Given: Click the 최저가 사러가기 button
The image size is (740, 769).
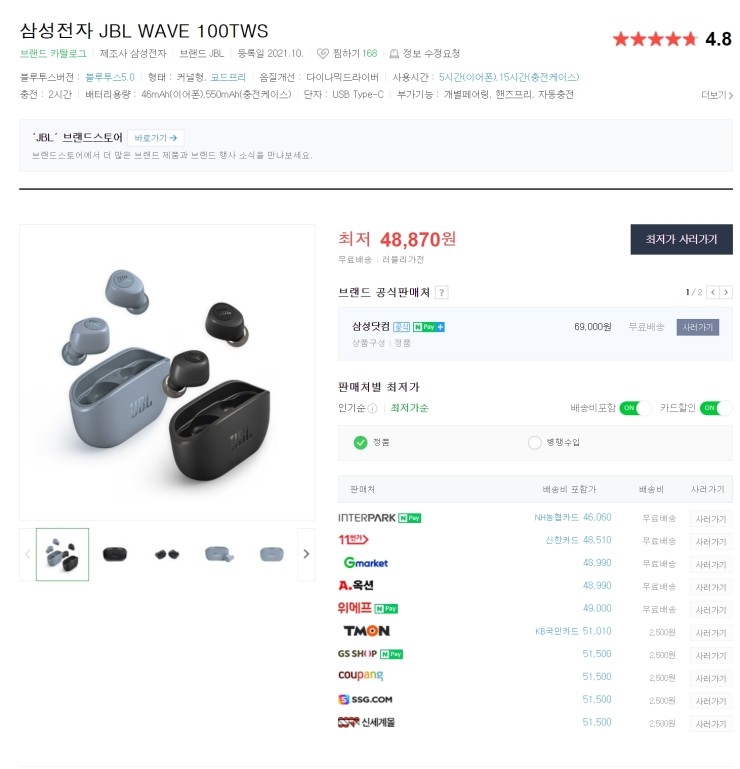Looking at the screenshot, I should click(681, 239).
